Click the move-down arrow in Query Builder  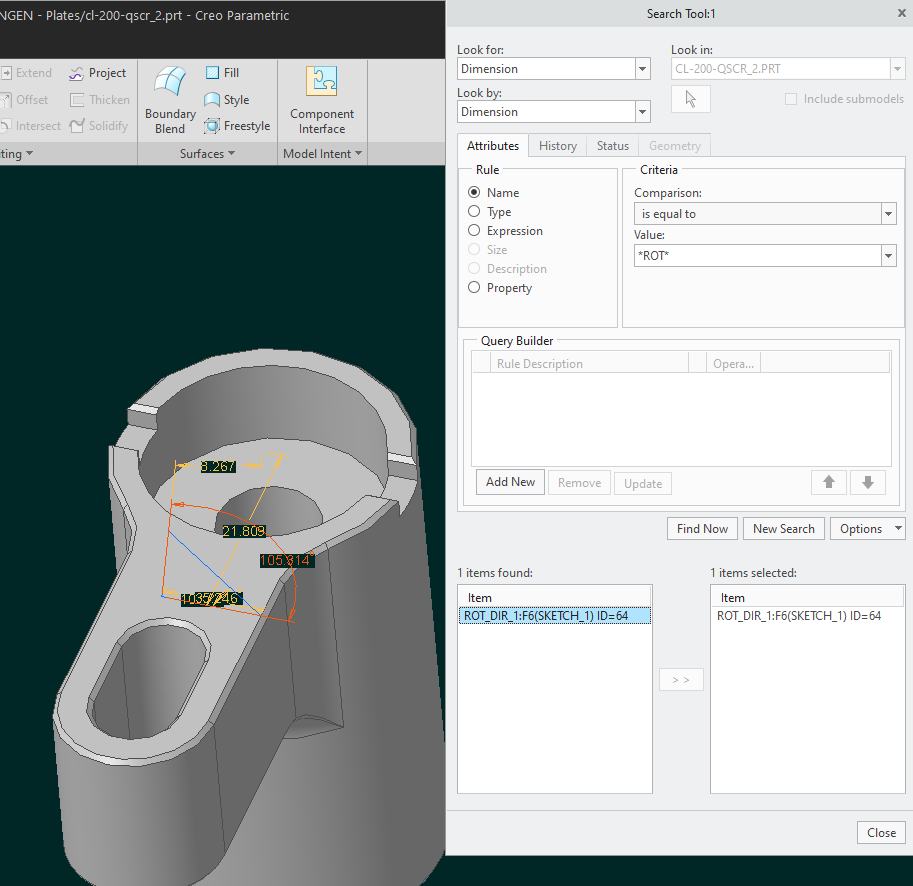tap(867, 482)
